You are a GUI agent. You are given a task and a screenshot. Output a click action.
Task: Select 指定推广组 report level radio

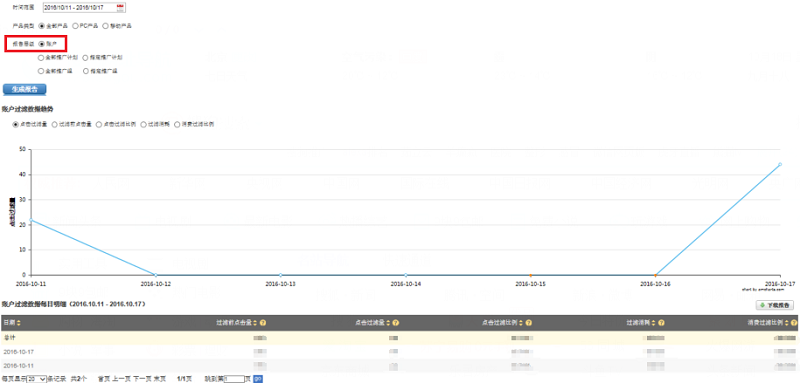85,71
